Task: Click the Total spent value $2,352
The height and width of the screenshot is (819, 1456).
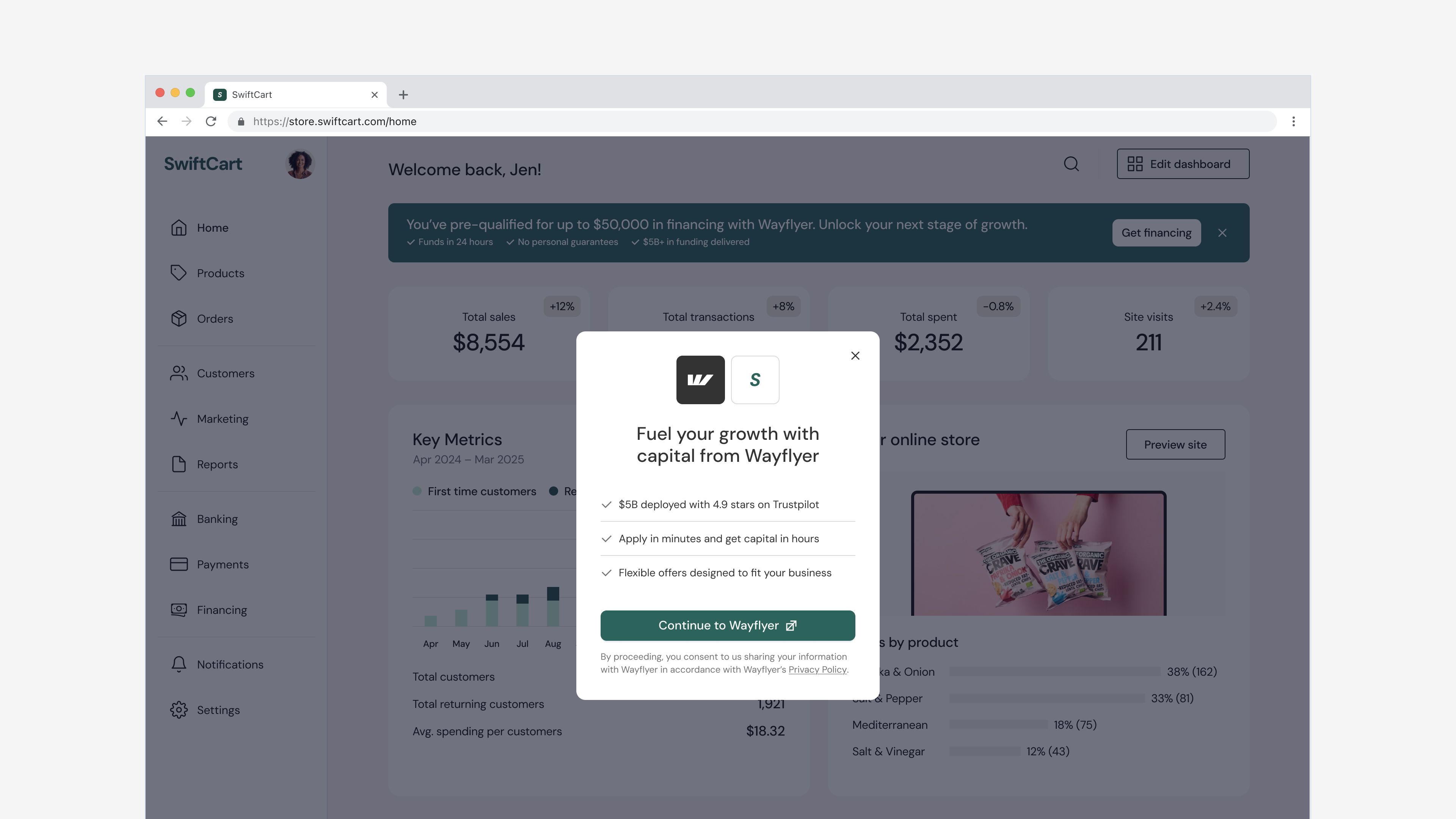Action: coord(928,342)
